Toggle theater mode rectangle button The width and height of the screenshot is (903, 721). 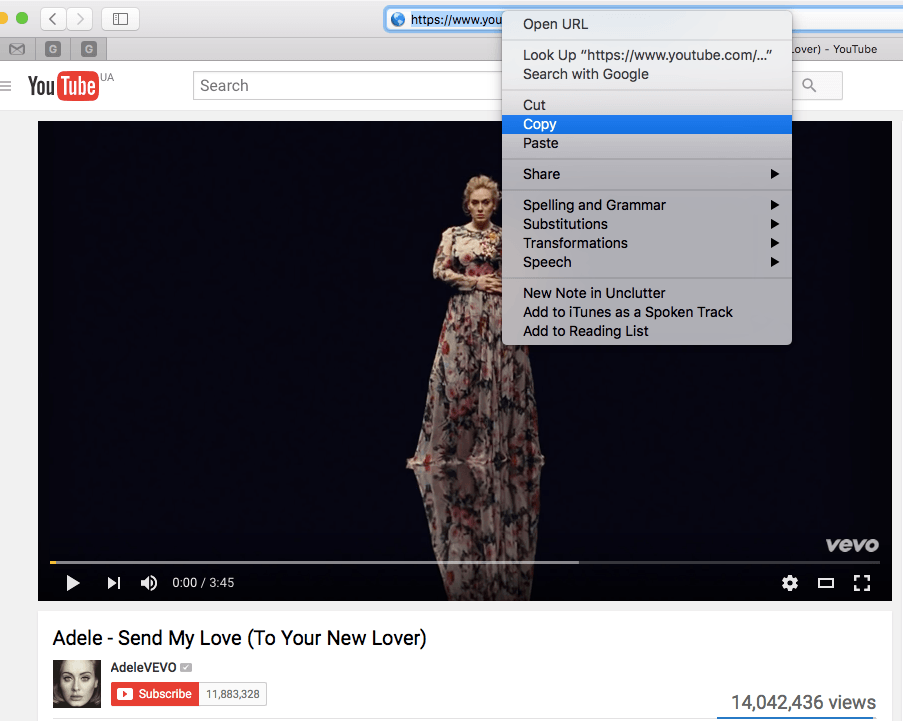tap(826, 583)
